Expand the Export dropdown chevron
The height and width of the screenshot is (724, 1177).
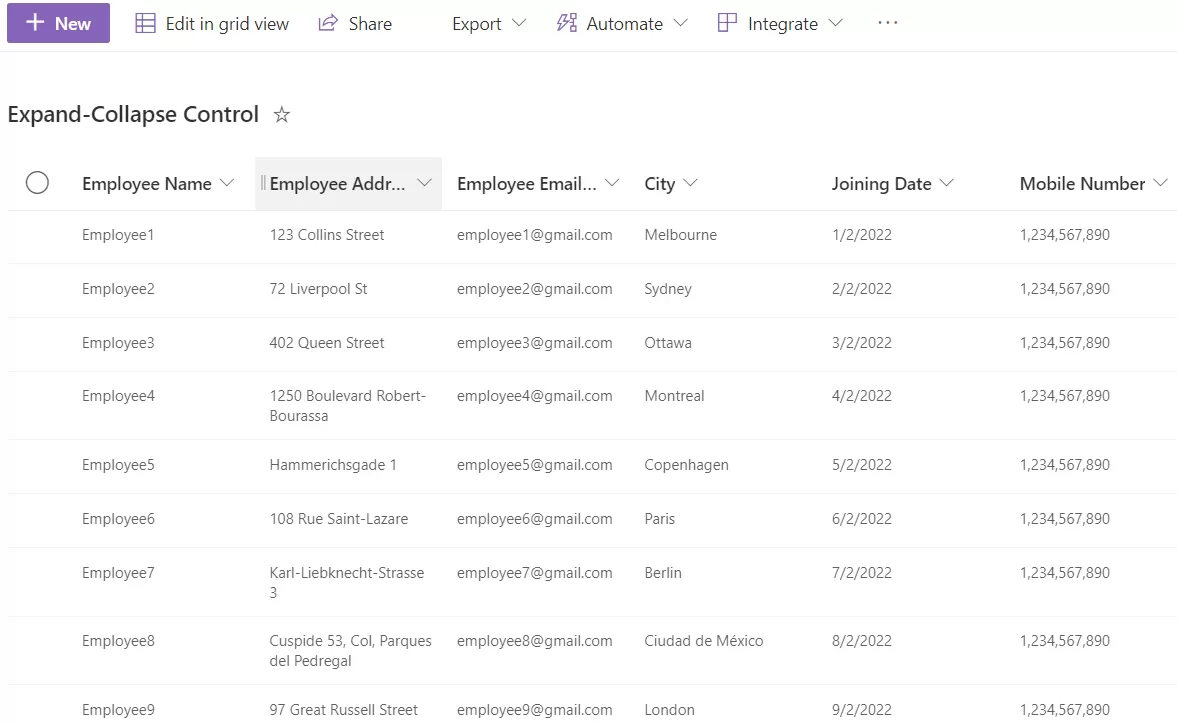518,24
